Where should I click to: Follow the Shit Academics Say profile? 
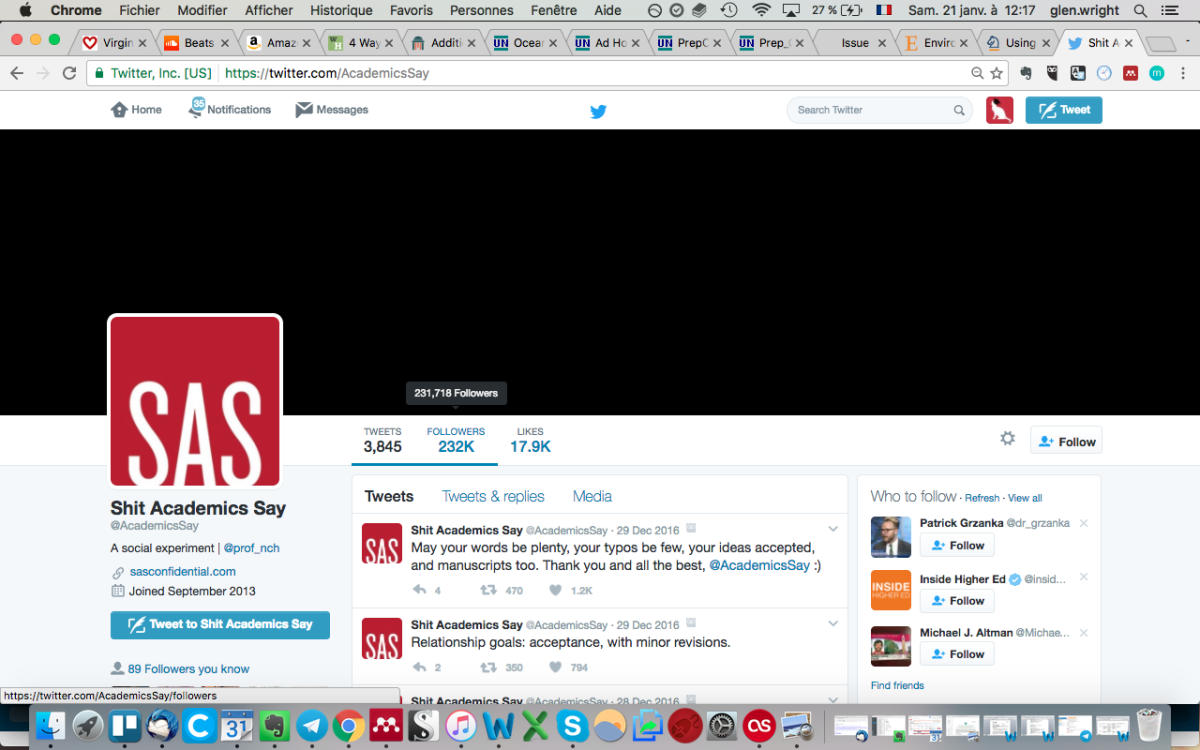pos(1066,441)
